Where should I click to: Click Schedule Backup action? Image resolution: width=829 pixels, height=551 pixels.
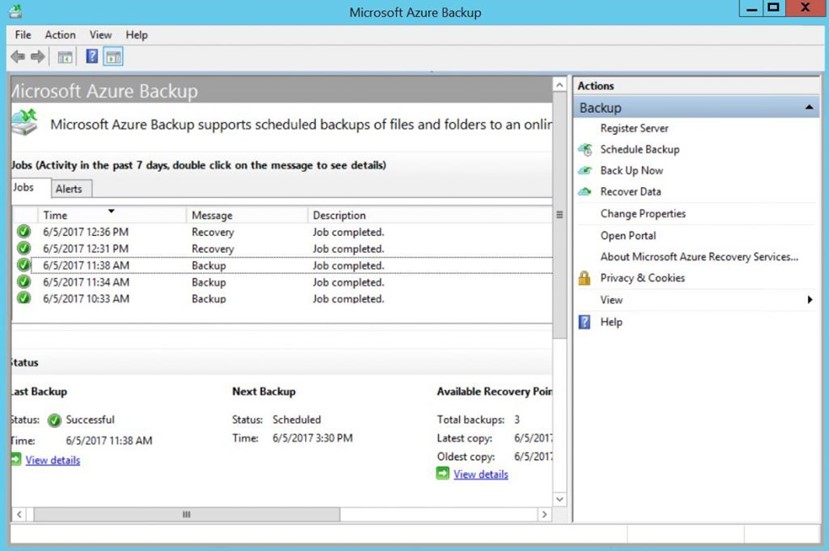(x=640, y=150)
